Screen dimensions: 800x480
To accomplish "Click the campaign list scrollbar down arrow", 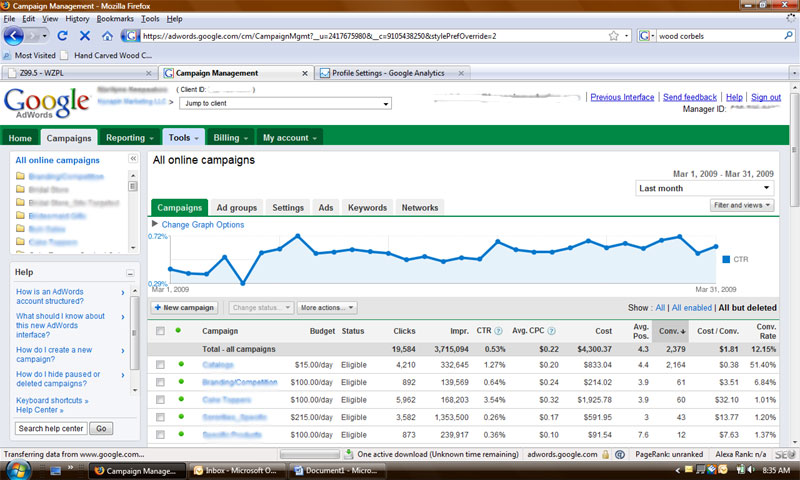I will point(133,247).
